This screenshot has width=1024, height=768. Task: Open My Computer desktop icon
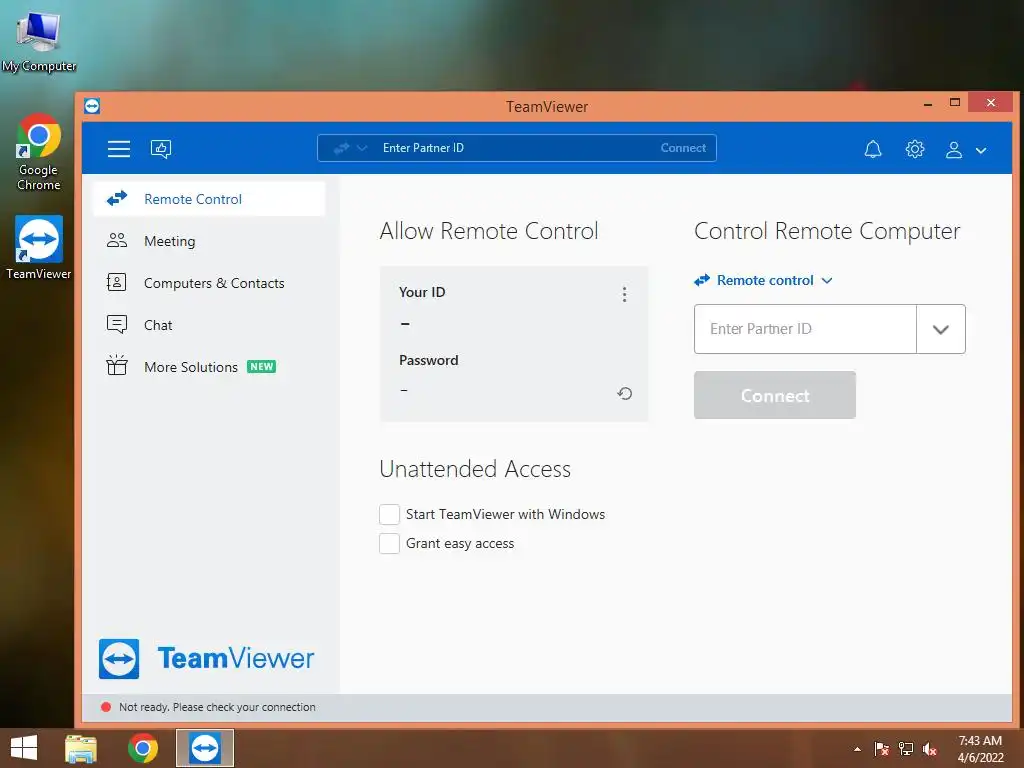39,41
